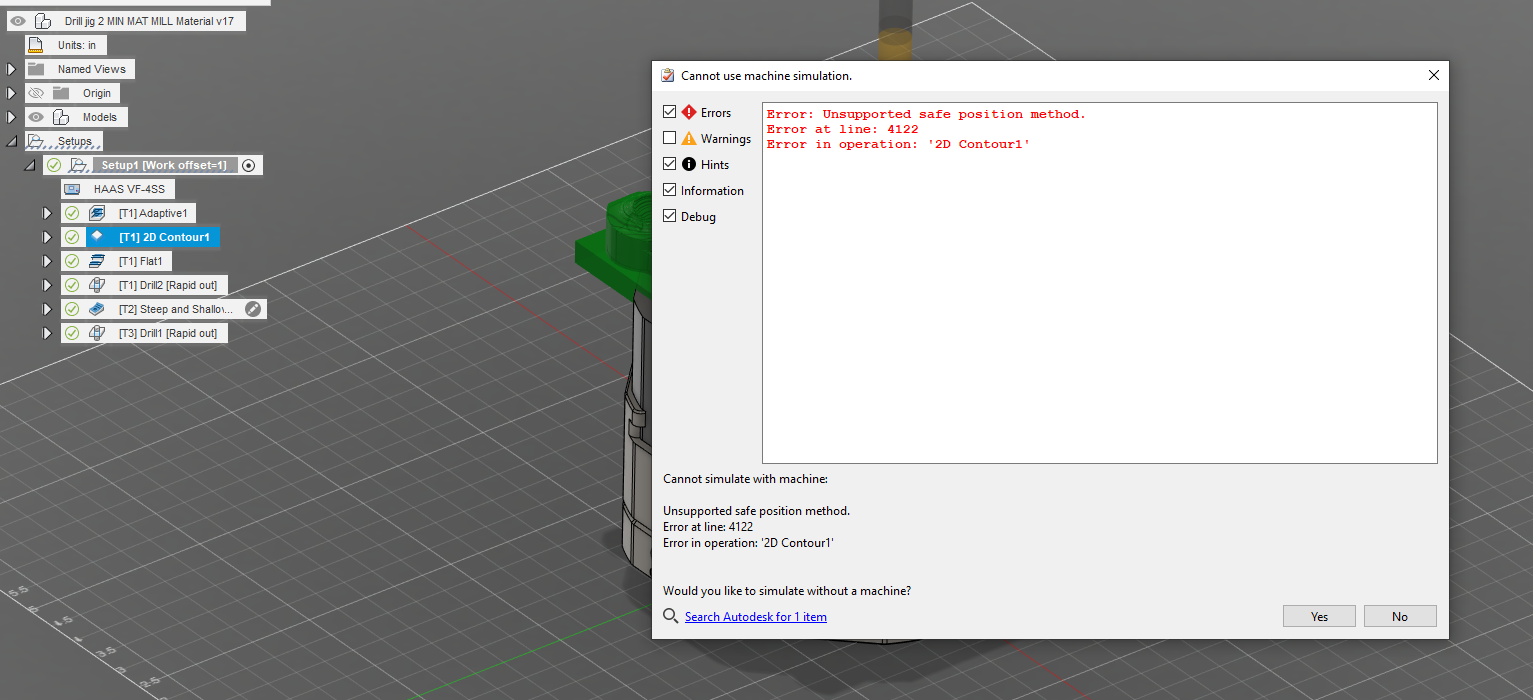The image size is (1533, 700).
Task: Enable the Warnings checkbox
Action: pos(669,138)
